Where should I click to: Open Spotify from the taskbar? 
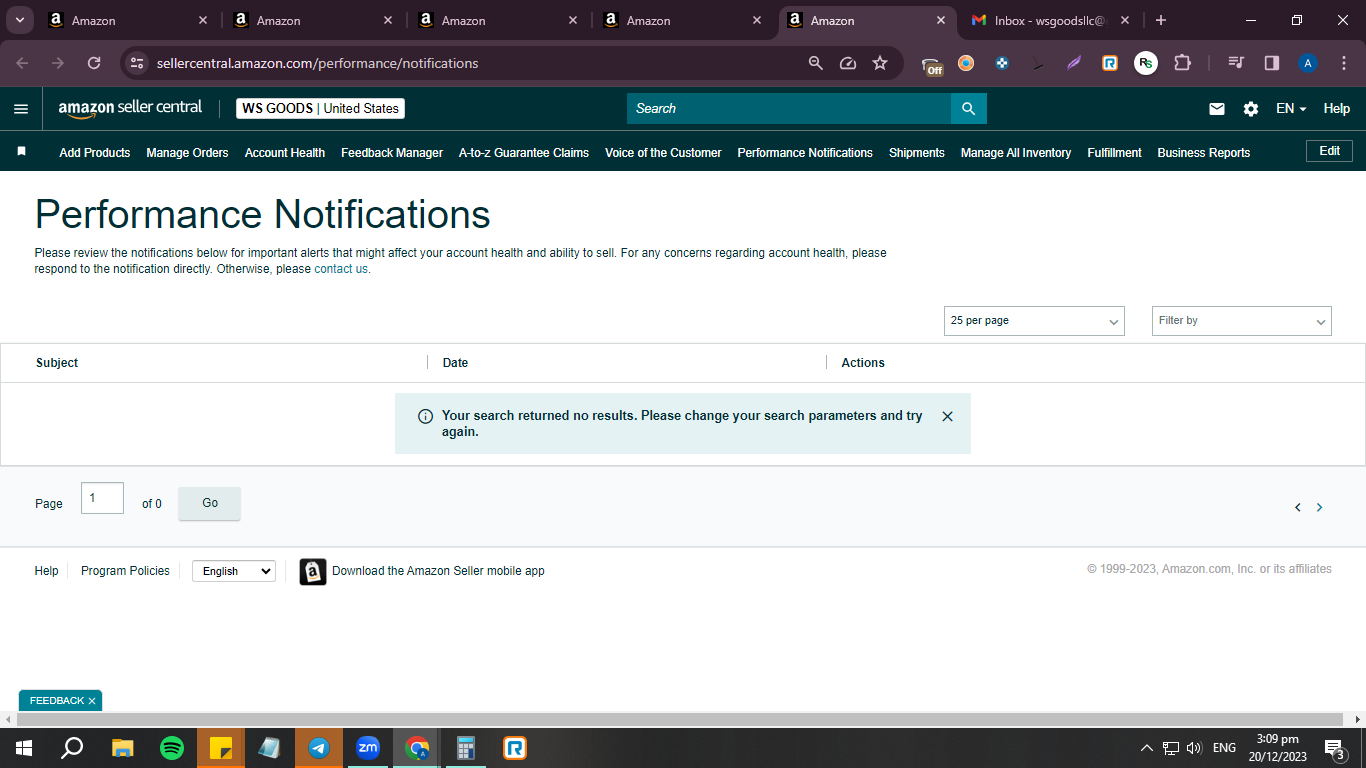point(172,748)
